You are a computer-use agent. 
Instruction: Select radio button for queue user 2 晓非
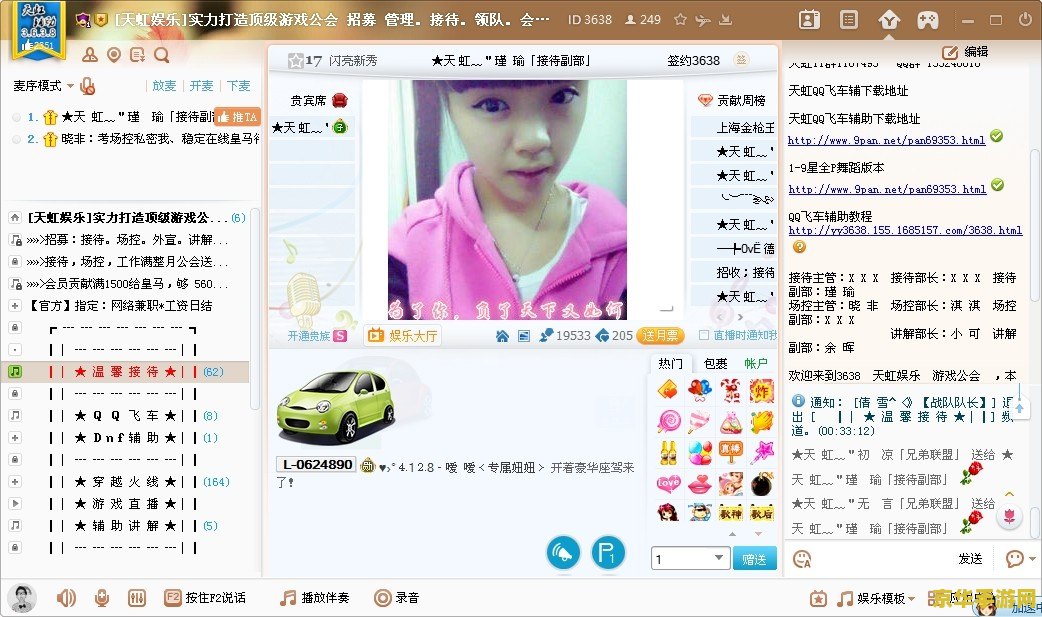16,140
